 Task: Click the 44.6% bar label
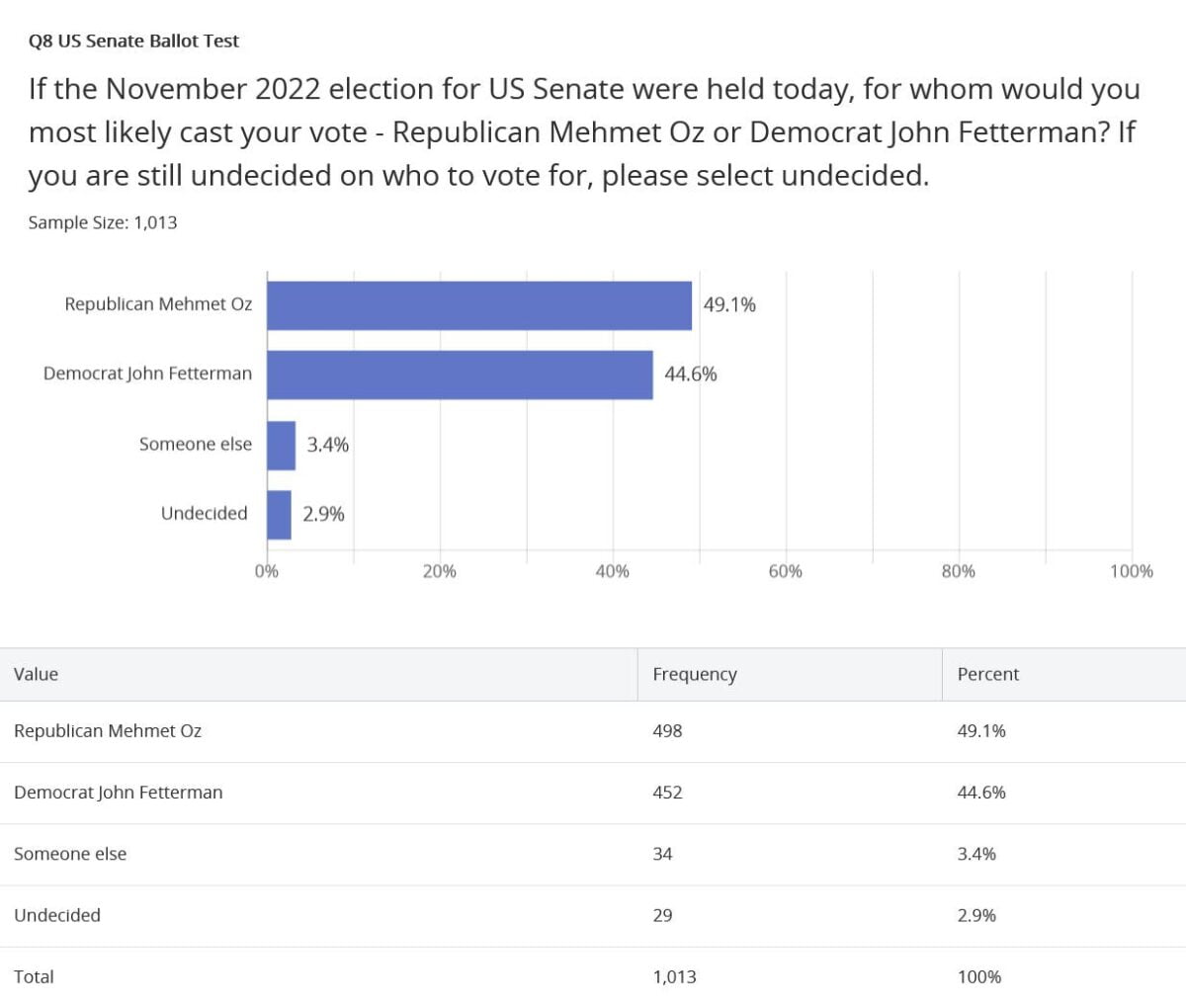691,375
